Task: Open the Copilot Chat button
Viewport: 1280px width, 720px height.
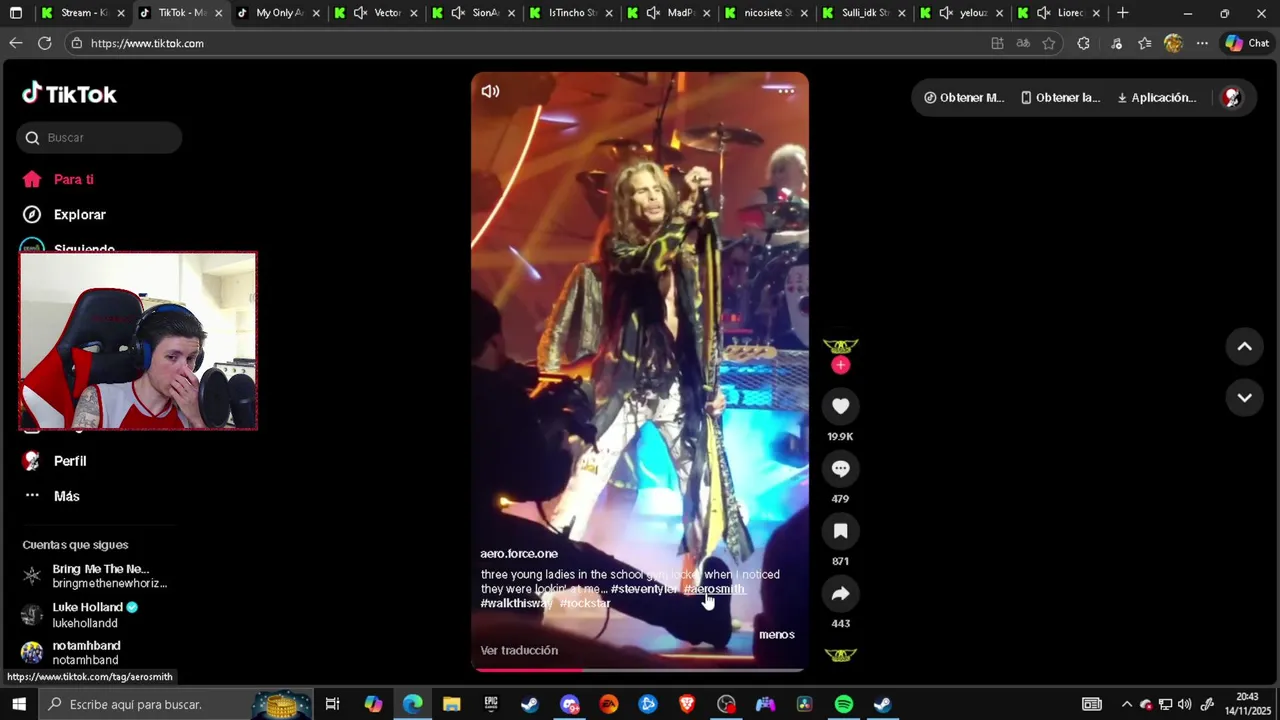Action: pyautogui.click(x=1247, y=43)
